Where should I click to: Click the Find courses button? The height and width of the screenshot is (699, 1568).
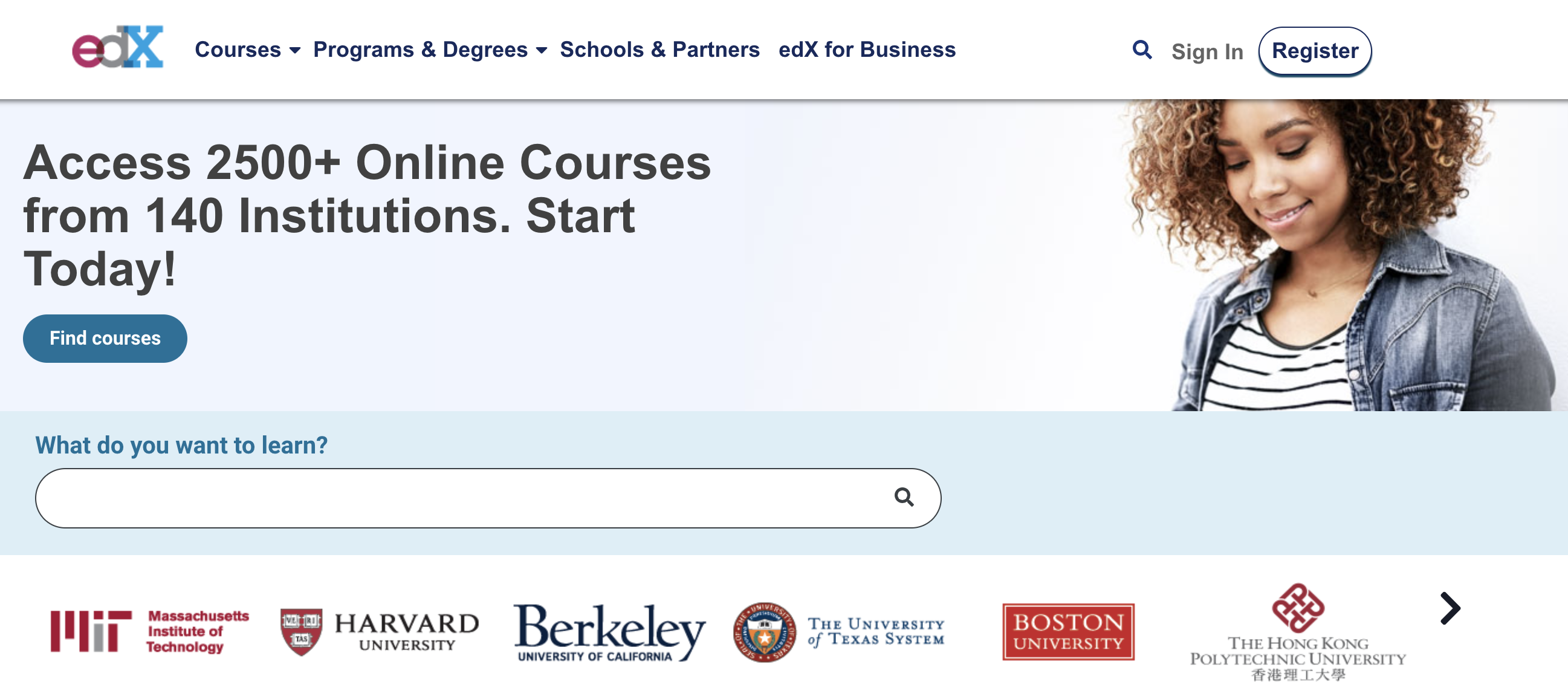coord(105,339)
